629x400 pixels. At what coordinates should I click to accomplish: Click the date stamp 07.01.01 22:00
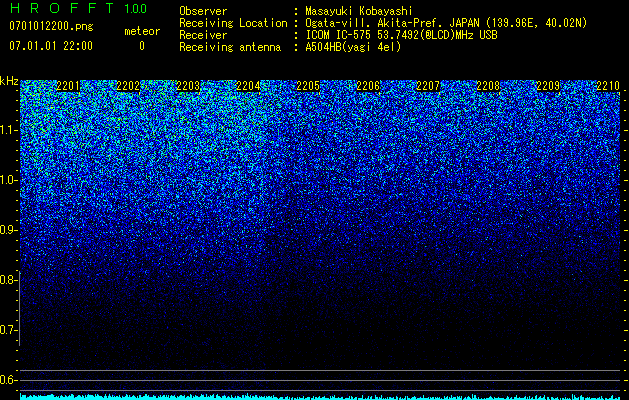[x=51, y=46]
